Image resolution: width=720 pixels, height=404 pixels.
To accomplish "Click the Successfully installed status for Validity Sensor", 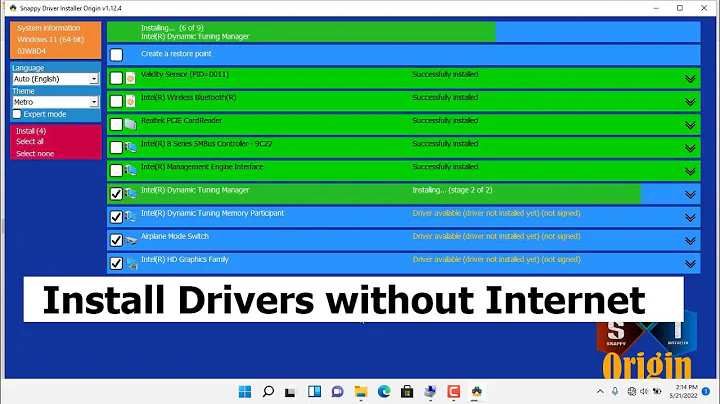I will [x=445, y=74].
